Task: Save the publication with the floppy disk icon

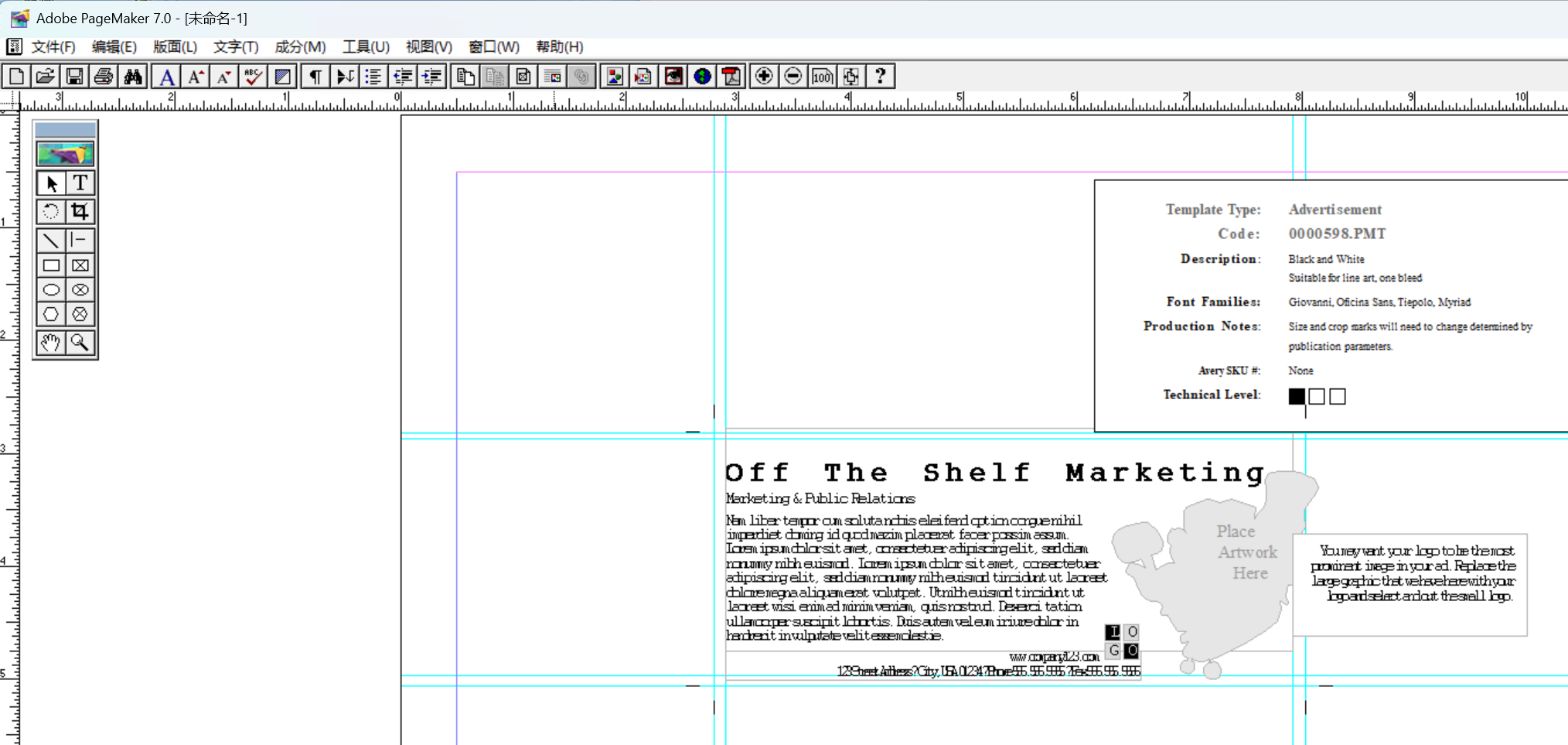Action: (x=74, y=76)
